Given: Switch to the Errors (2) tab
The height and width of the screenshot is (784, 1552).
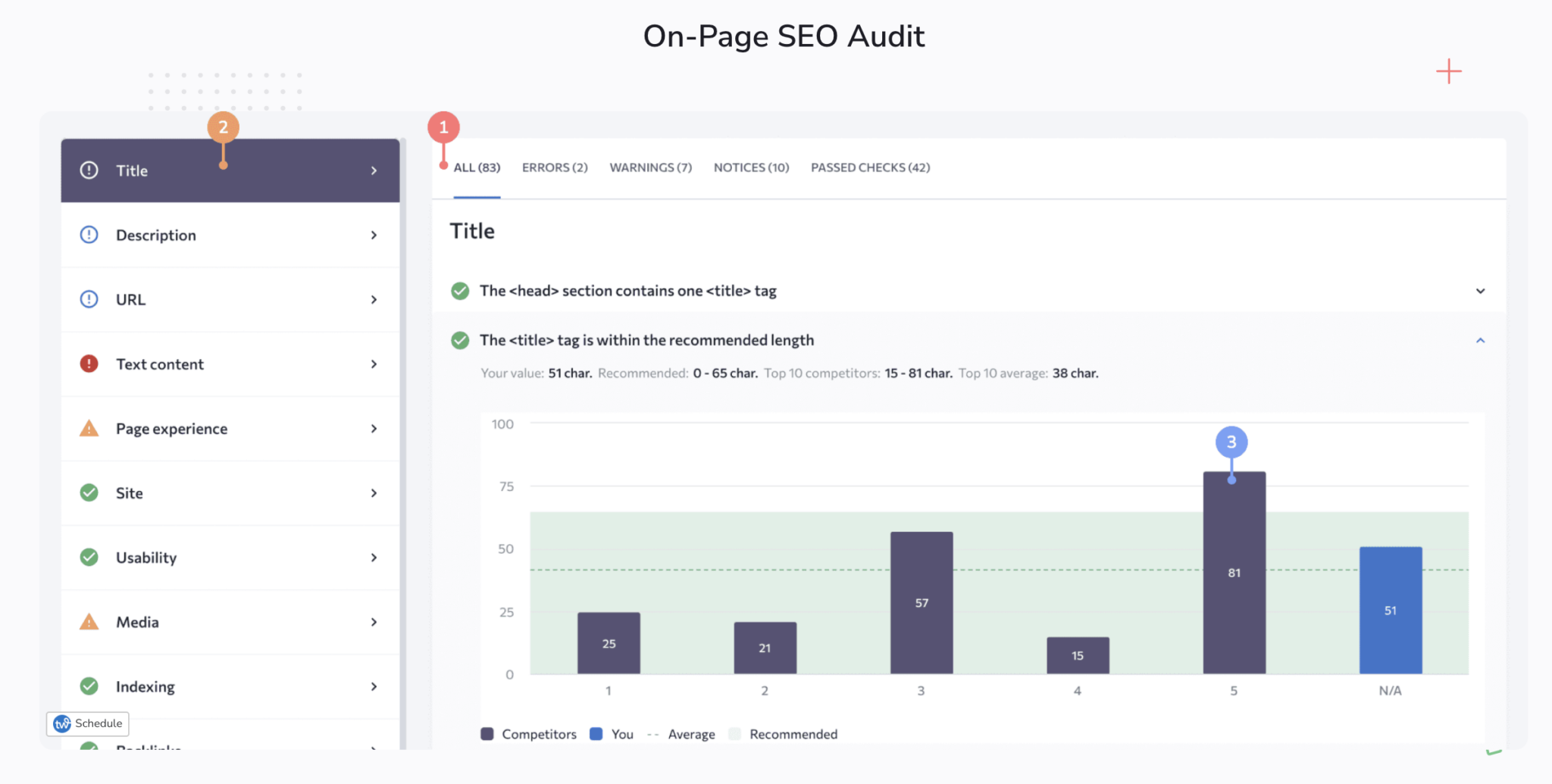Looking at the screenshot, I should point(555,167).
